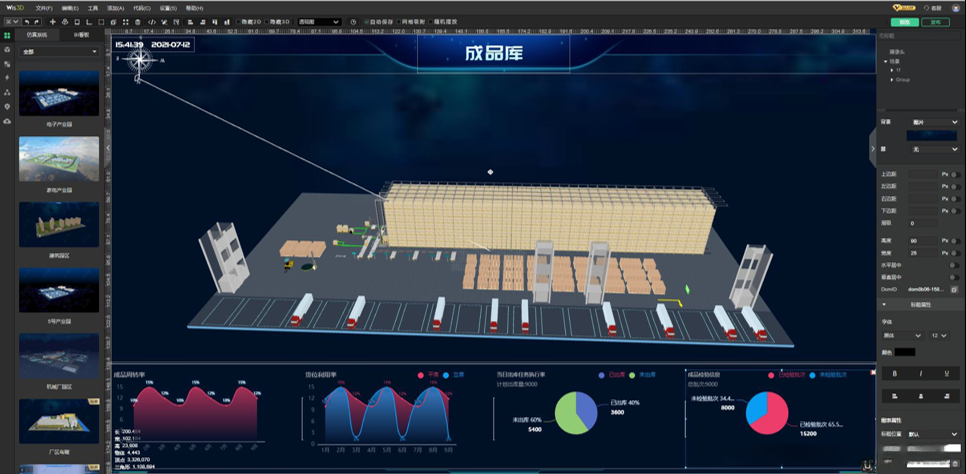966x474 pixels.
Task: Open the 机械厂园区 thumbnail
Action: click(x=59, y=356)
